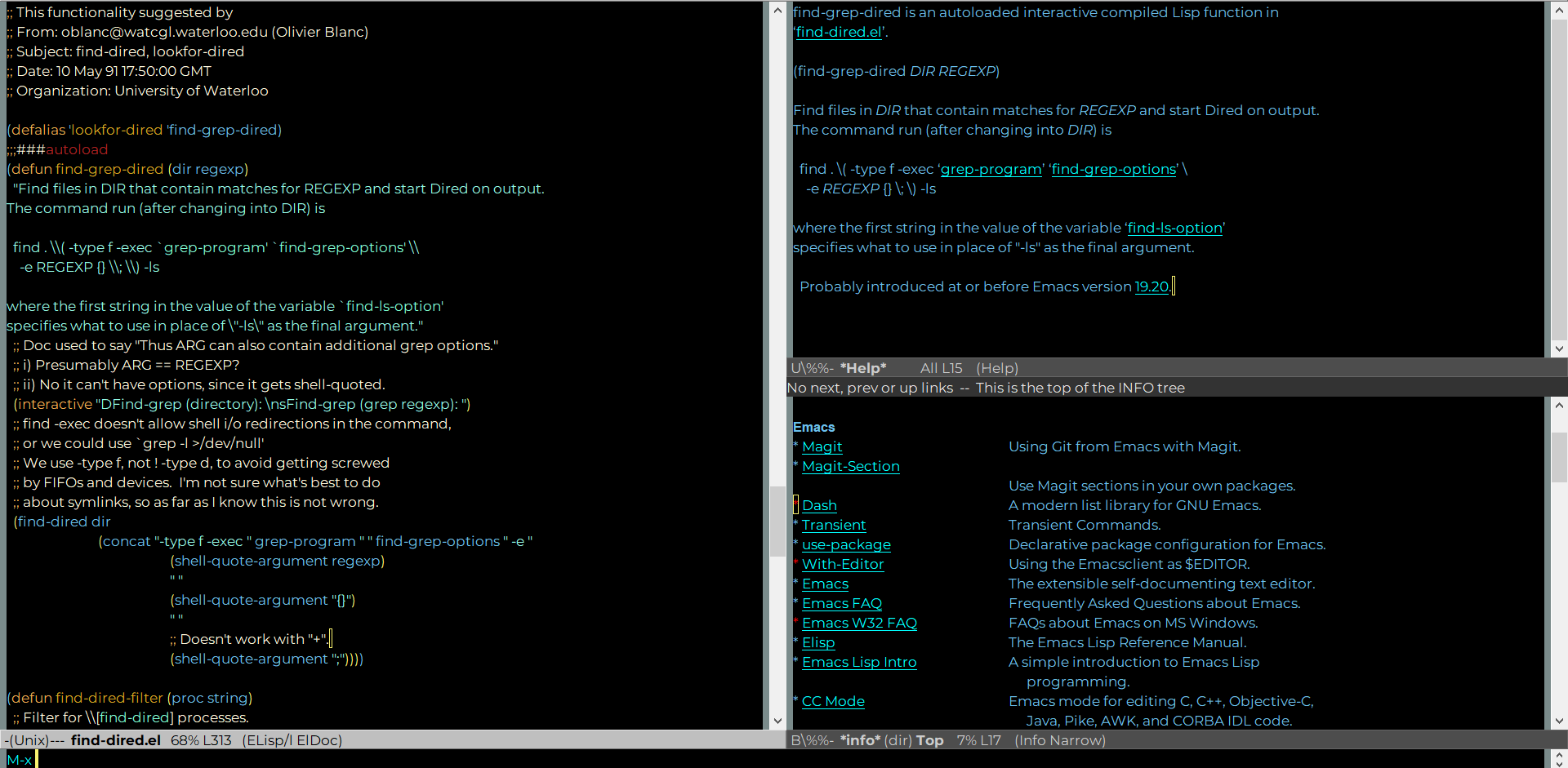The image size is (1568, 768).
Task: Click the *info* buffer name in mode line
Action: click(x=860, y=740)
